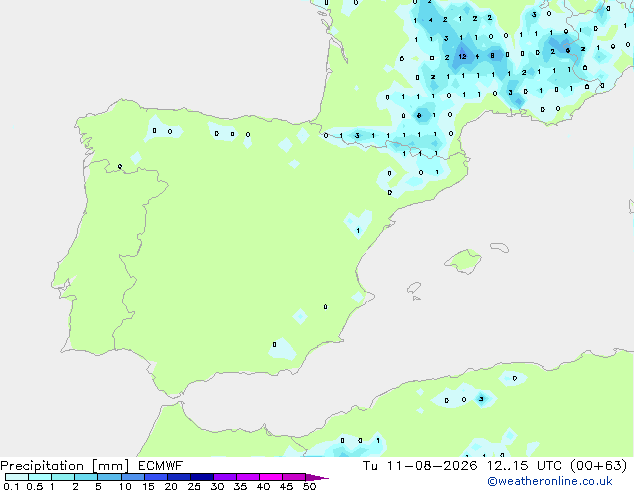Click the '1' value in eastern Spain

[x=358, y=231]
